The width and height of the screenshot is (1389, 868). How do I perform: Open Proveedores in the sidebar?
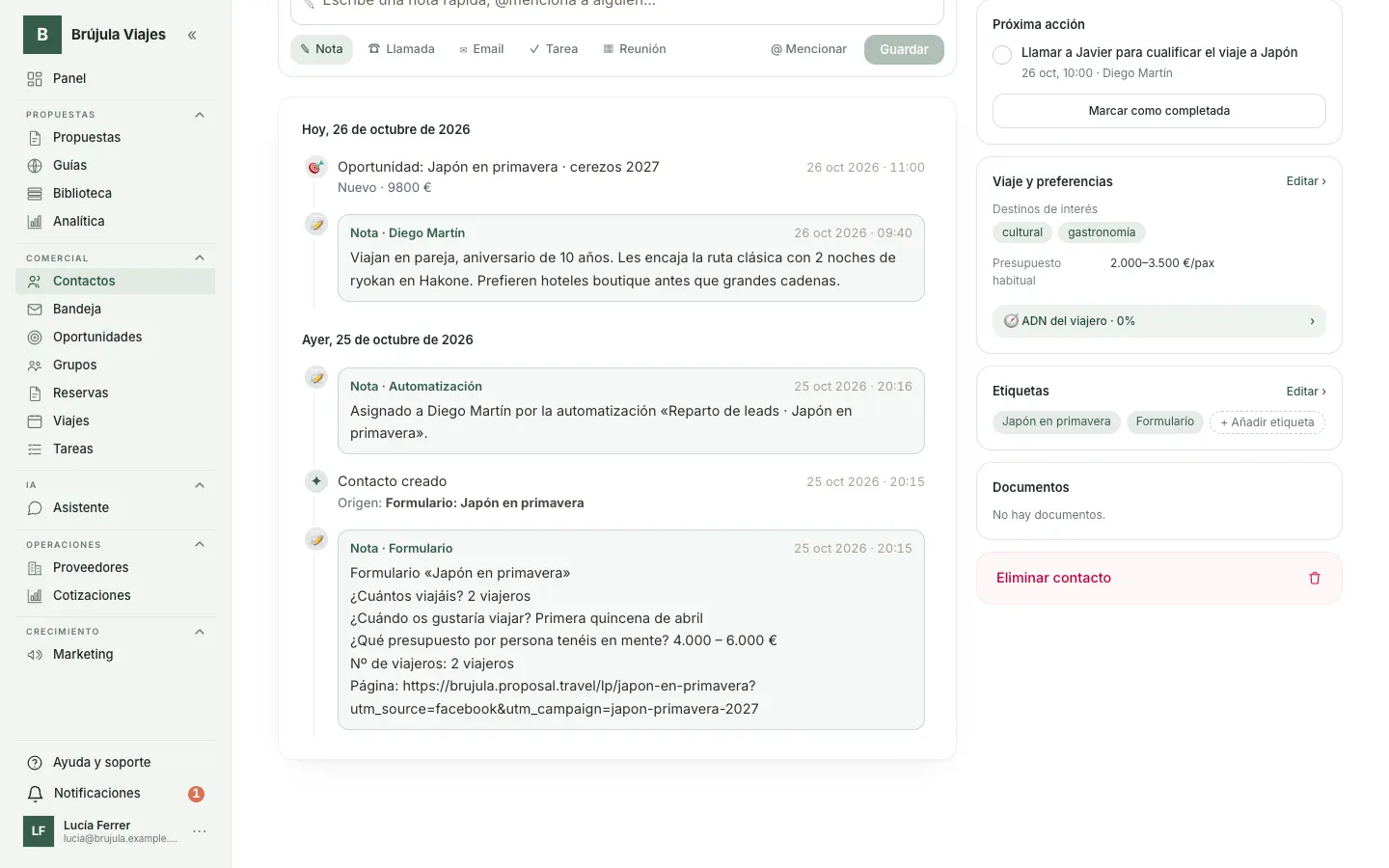(x=115, y=567)
